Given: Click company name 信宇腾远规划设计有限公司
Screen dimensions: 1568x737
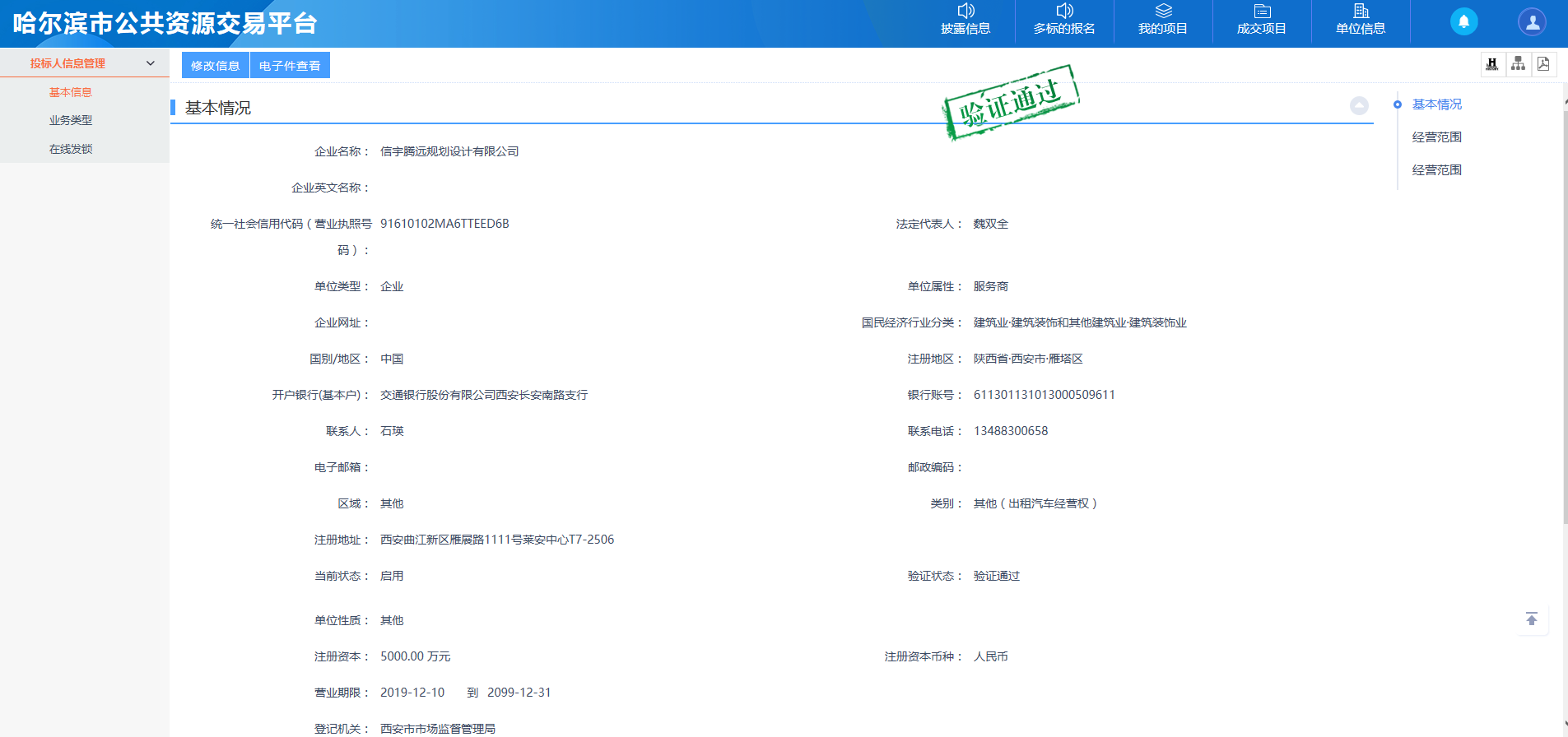Looking at the screenshot, I should [x=449, y=151].
